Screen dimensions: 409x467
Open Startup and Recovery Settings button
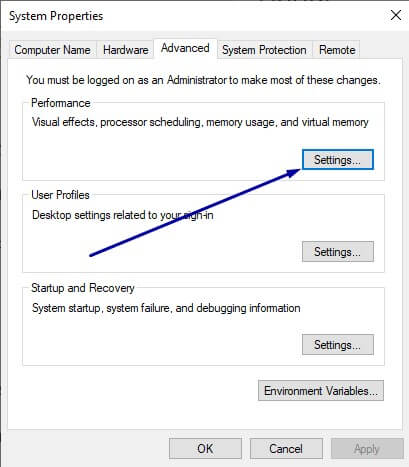pyautogui.click(x=338, y=345)
